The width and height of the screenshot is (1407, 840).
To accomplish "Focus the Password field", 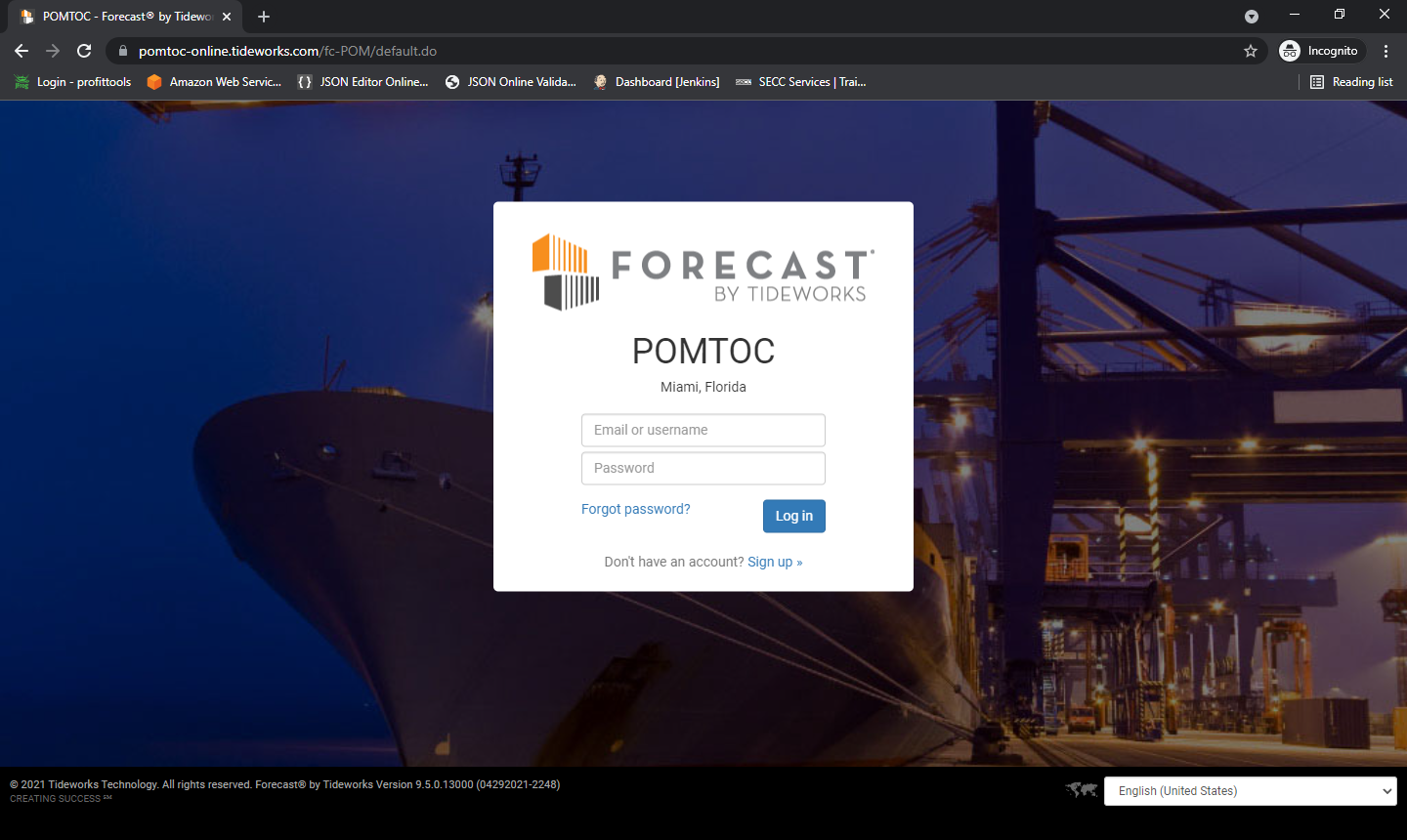I will pyautogui.click(x=703, y=468).
